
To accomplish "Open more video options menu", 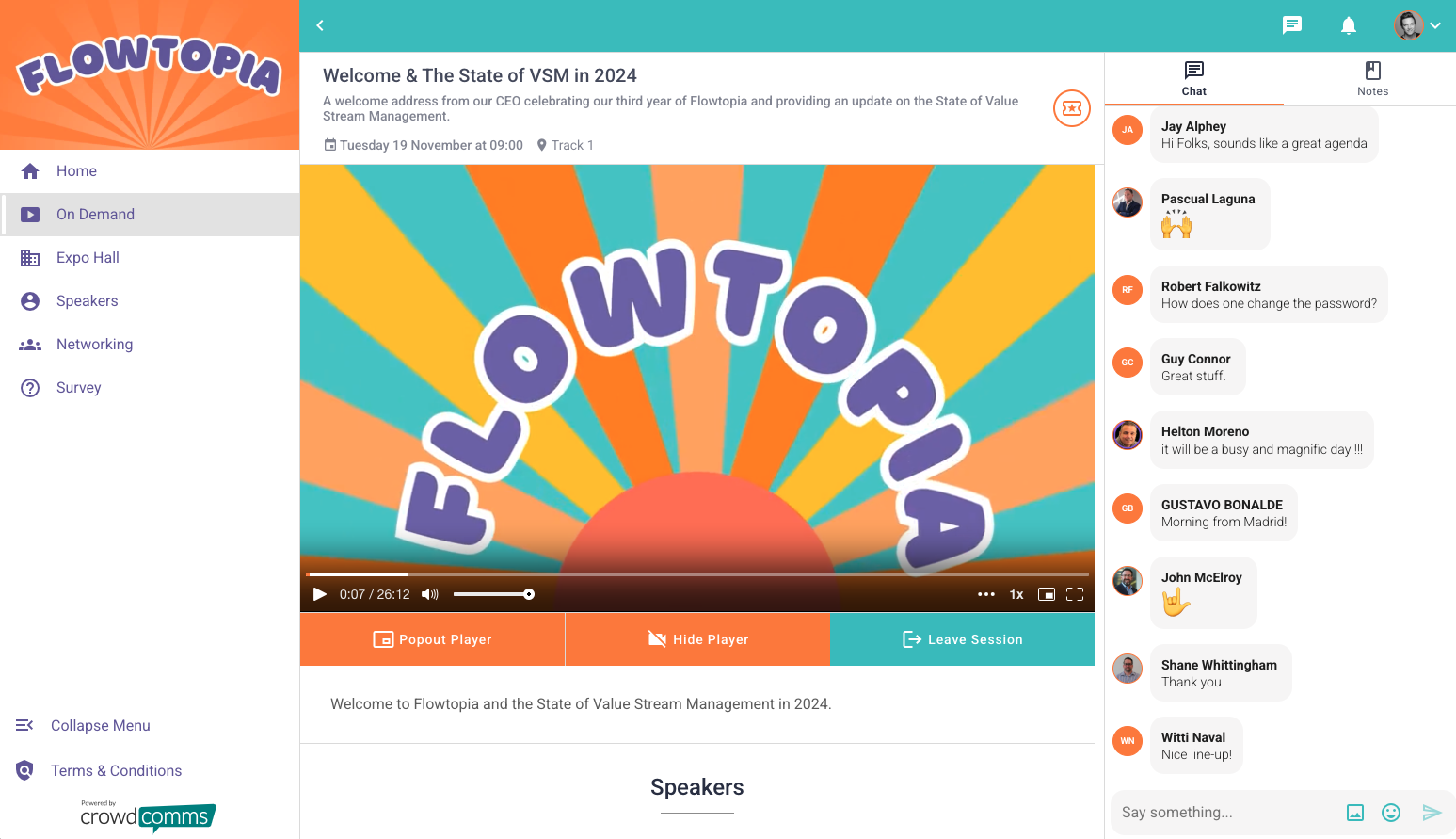I will 986,594.
